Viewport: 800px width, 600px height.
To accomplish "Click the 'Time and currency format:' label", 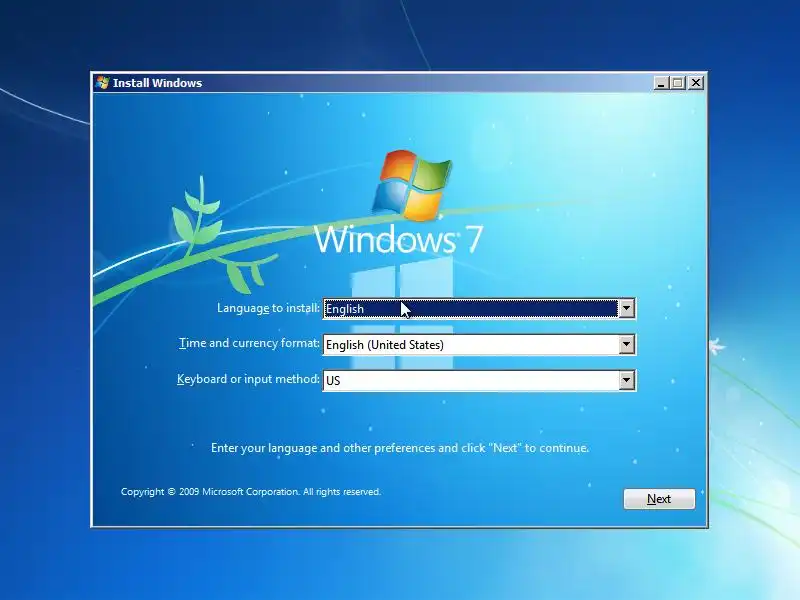I will [x=249, y=343].
